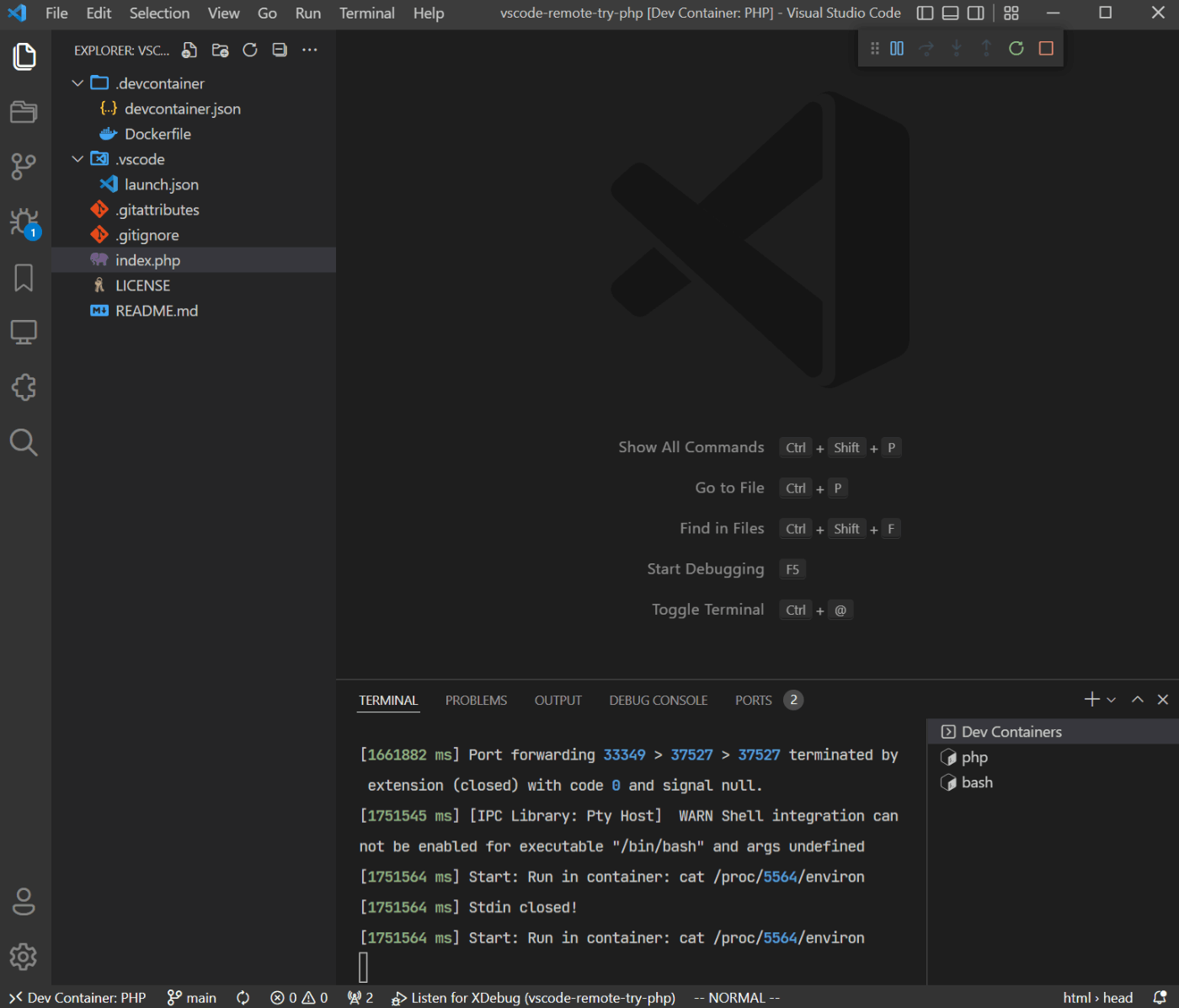Open the Explorer view in activity bar

[x=24, y=56]
